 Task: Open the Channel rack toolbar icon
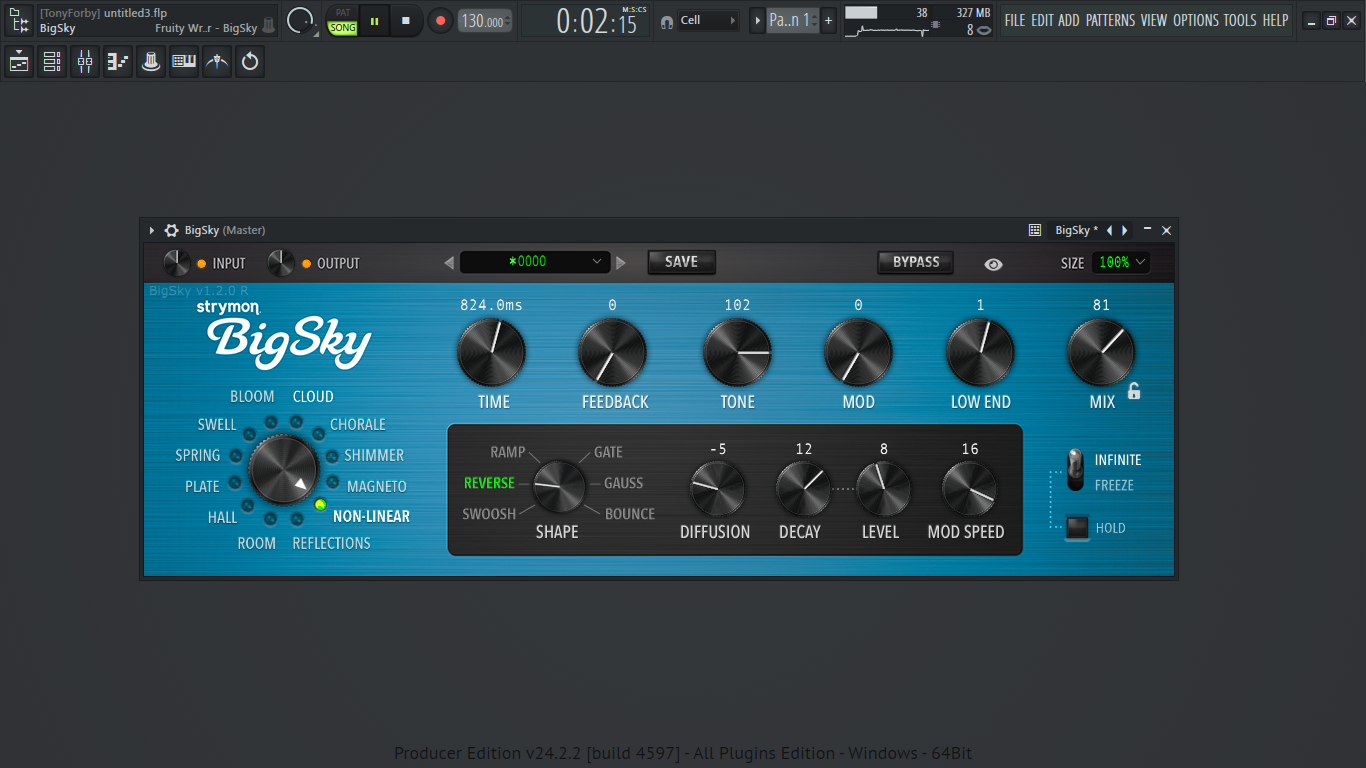click(52, 63)
